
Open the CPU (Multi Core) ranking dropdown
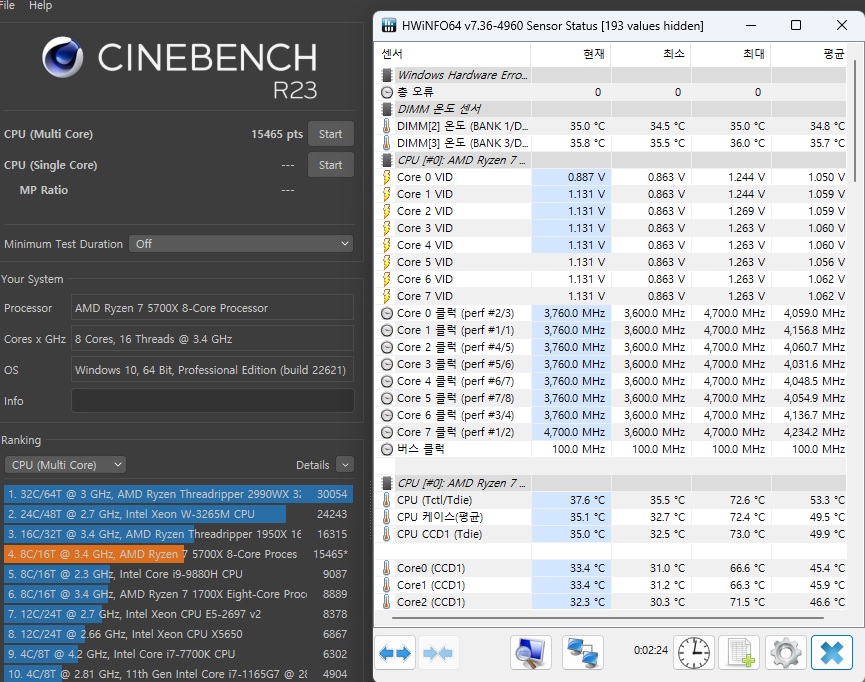[x=65, y=465]
